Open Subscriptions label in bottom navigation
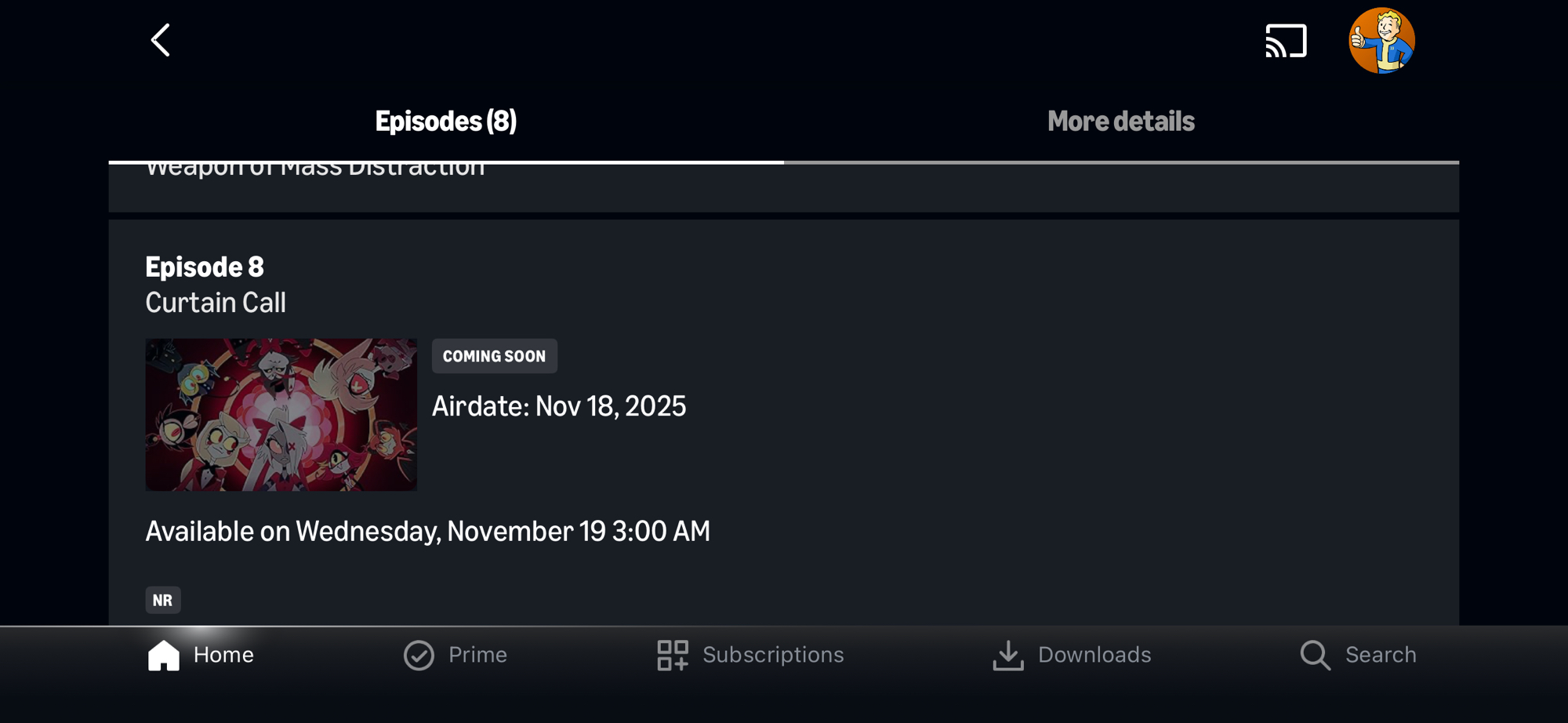 pyautogui.click(x=773, y=655)
